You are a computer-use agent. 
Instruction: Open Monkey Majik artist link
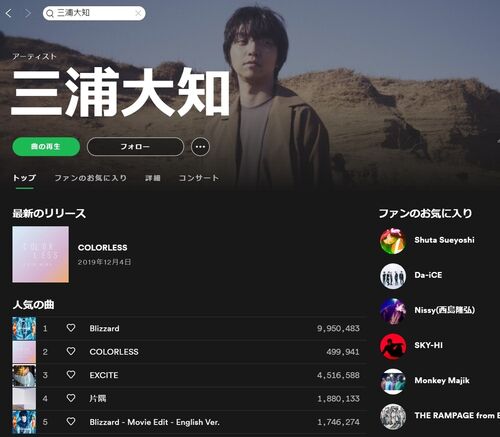tap(442, 381)
